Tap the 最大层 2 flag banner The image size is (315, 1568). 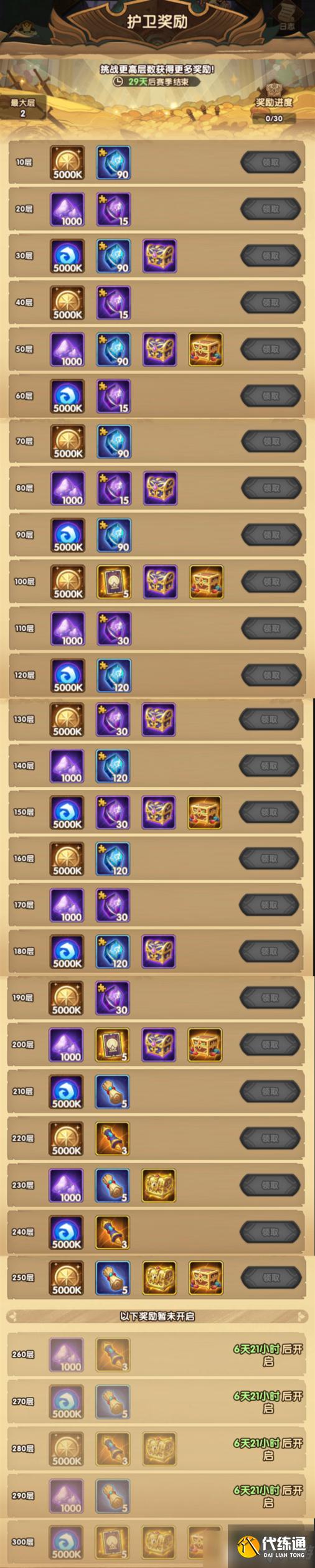point(23,108)
